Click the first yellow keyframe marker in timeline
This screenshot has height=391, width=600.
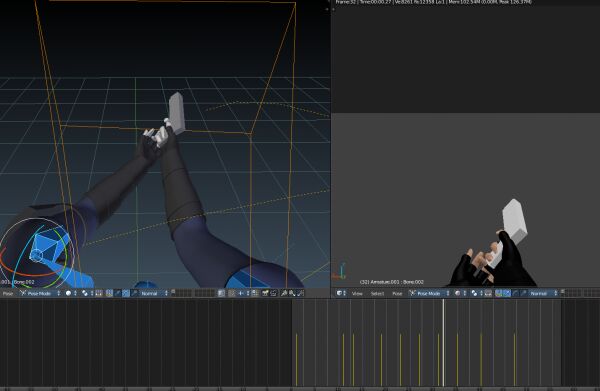coord(297,360)
